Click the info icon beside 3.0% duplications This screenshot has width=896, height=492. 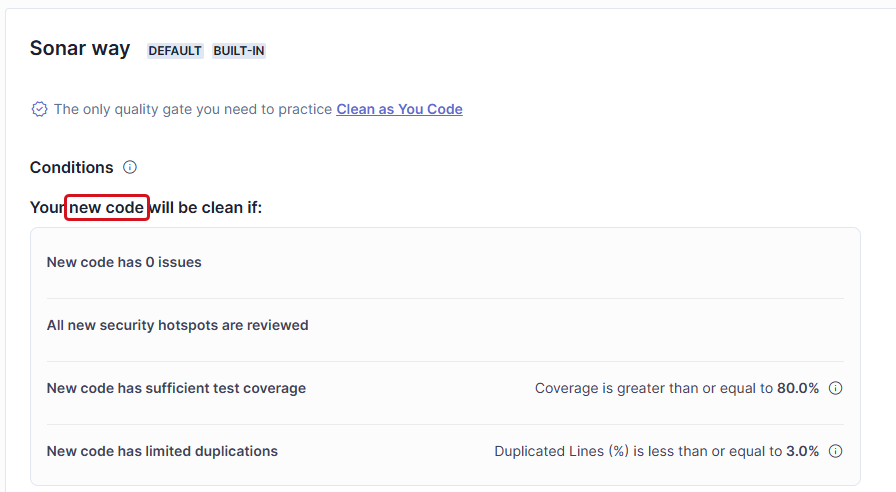(x=835, y=451)
